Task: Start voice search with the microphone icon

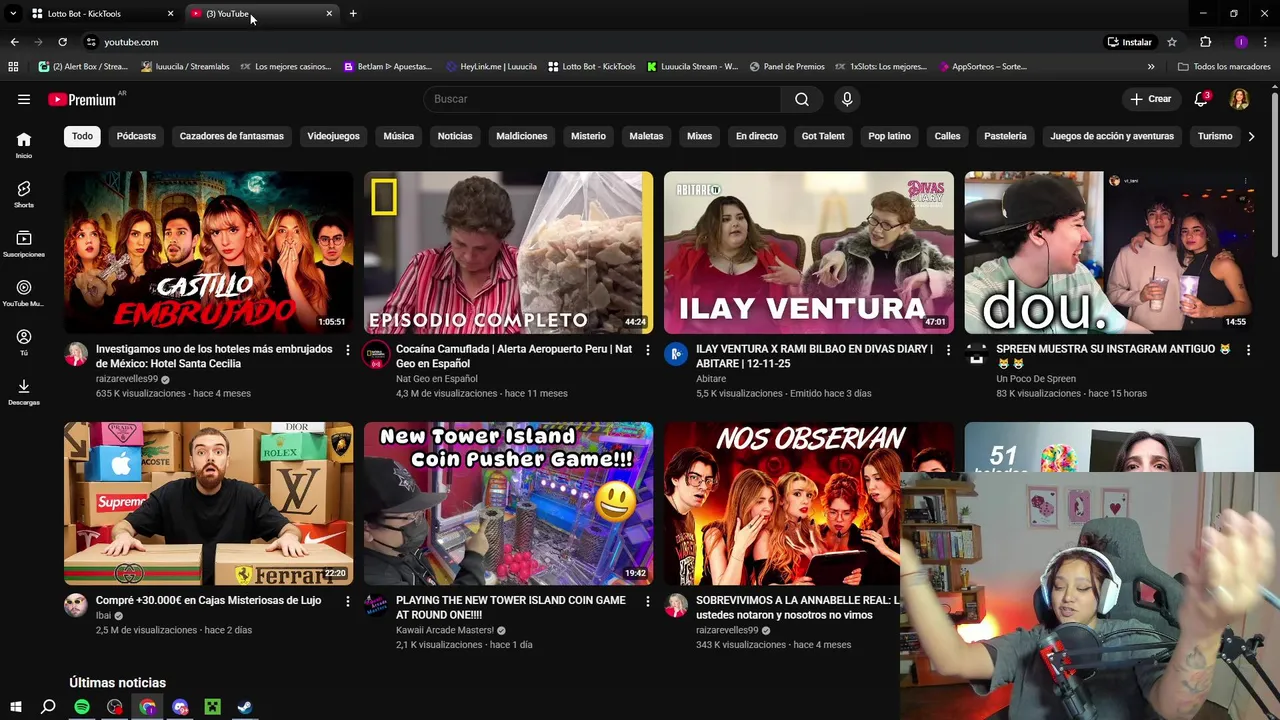Action: point(847,99)
